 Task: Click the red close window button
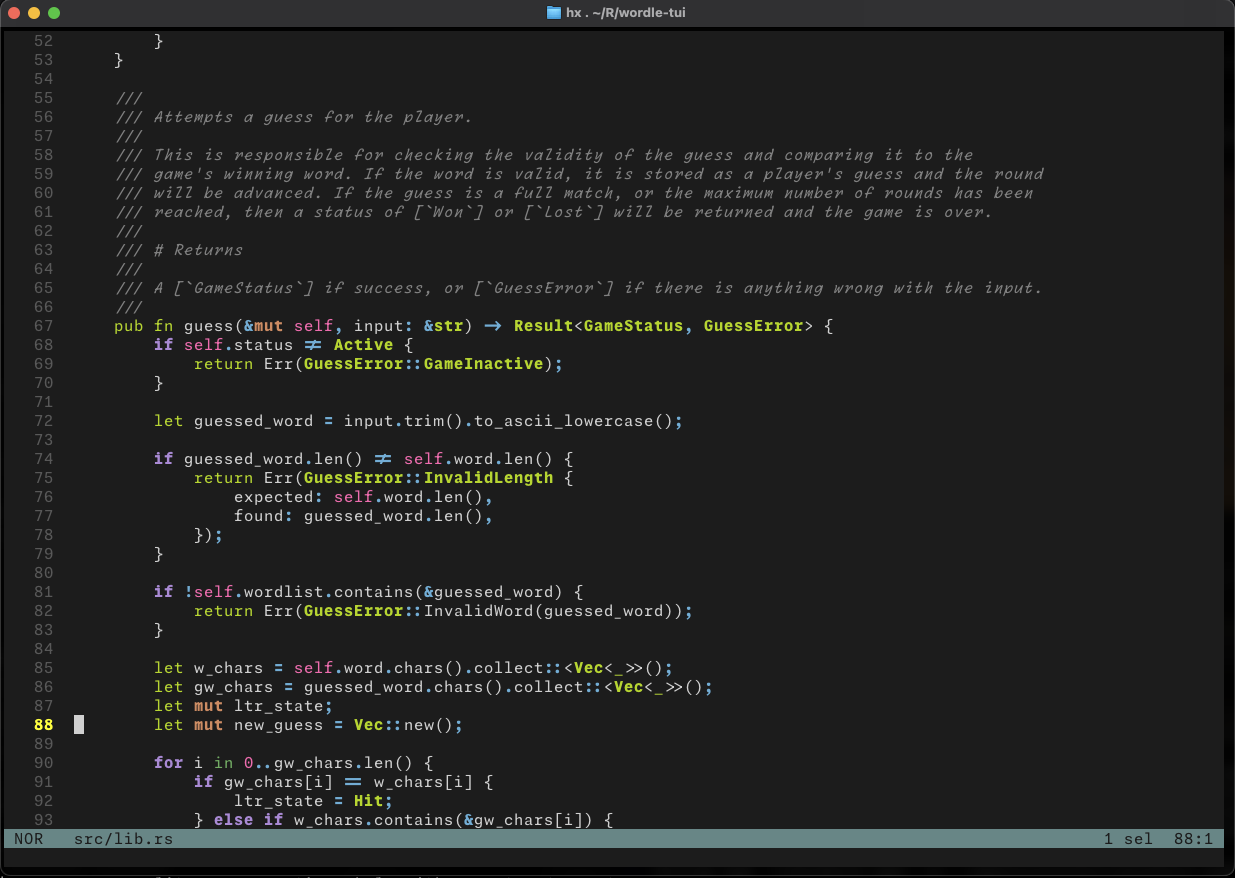(x=14, y=13)
